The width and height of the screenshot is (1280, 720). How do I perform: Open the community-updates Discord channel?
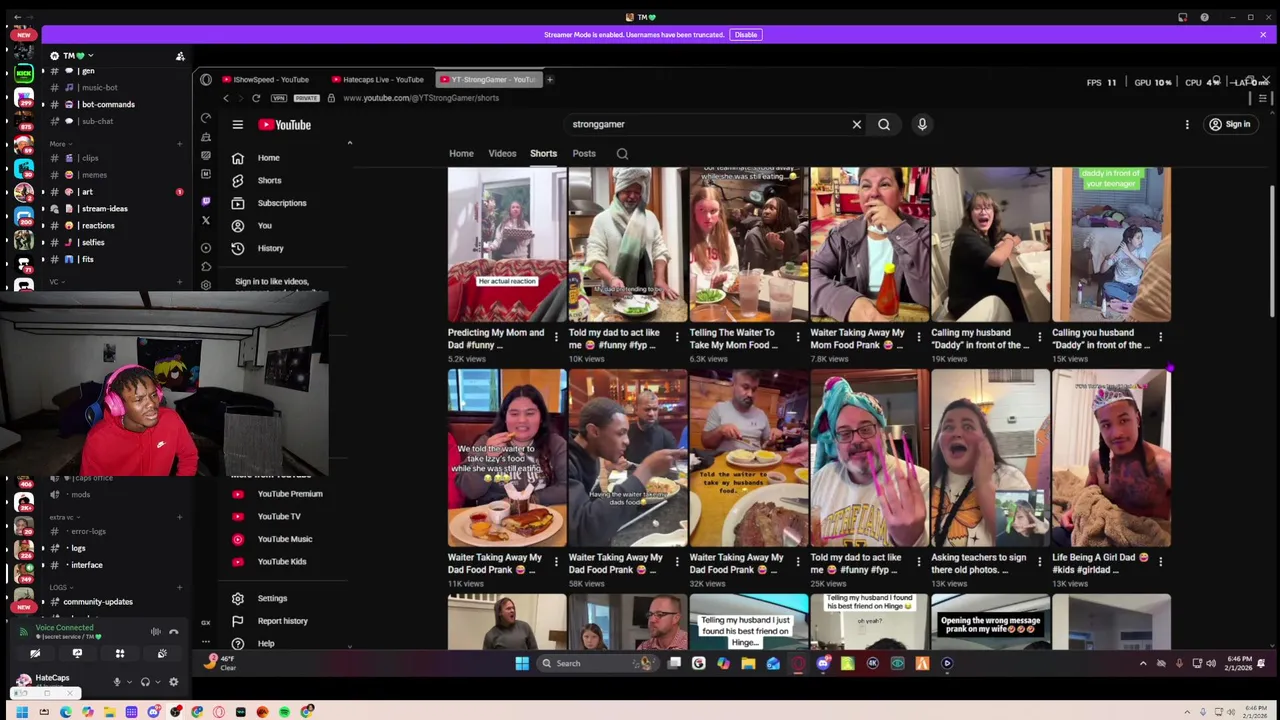[98, 602]
